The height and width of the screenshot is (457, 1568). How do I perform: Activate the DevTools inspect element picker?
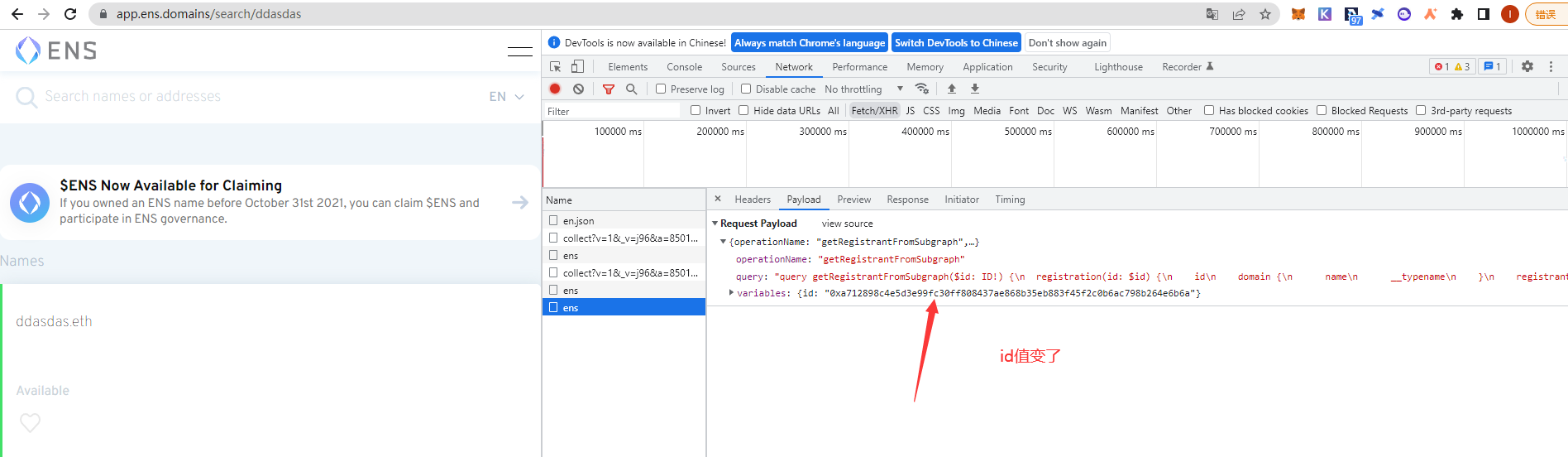[x=556, y=66]
